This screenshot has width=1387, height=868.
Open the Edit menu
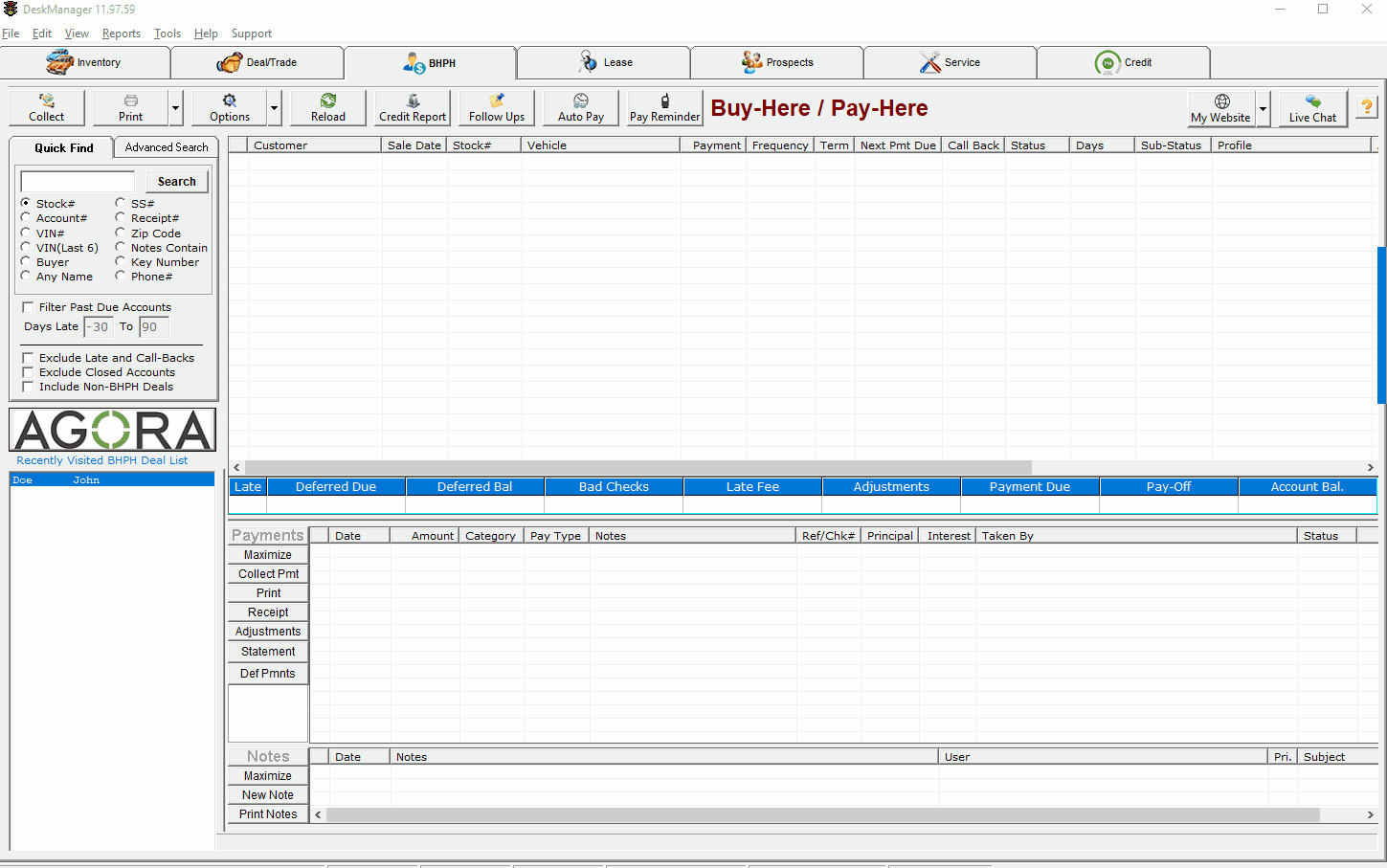tap(42, 33)
